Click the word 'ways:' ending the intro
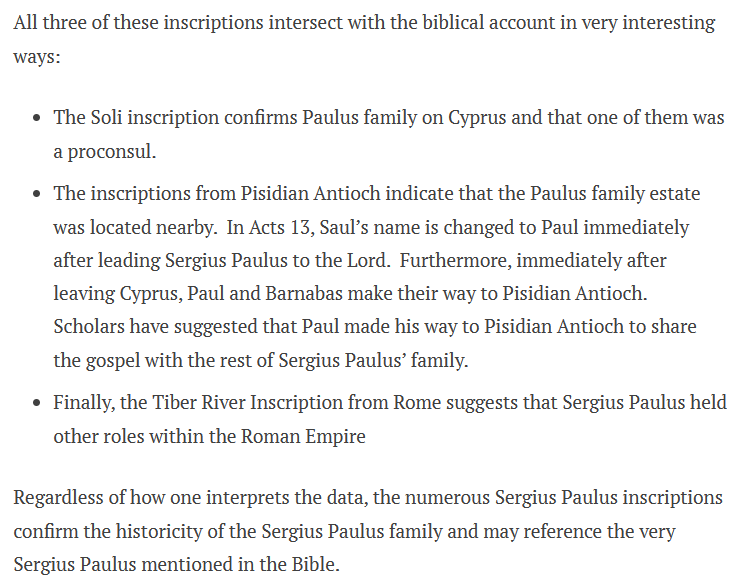This screenshot has width=738, height=578. coord(37,56)
